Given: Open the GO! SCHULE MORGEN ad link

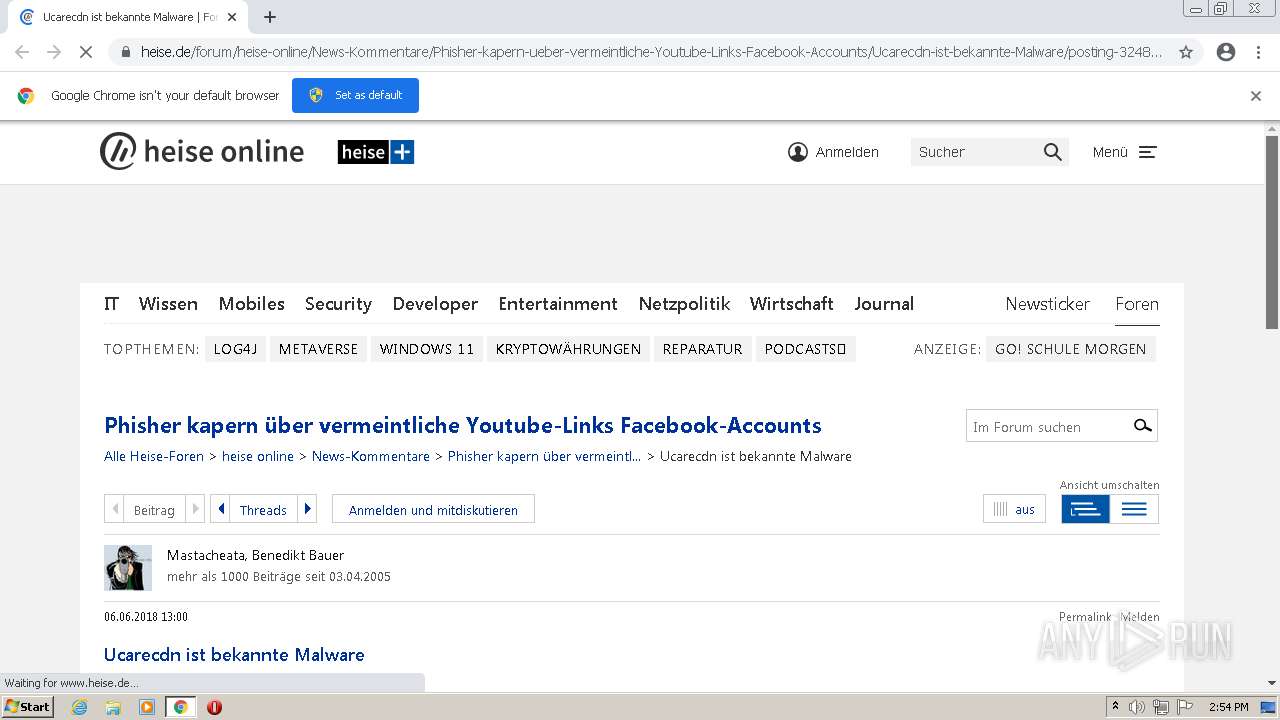Looking at the screenshot, I should pyautogui.click(x=1070, y=349).
